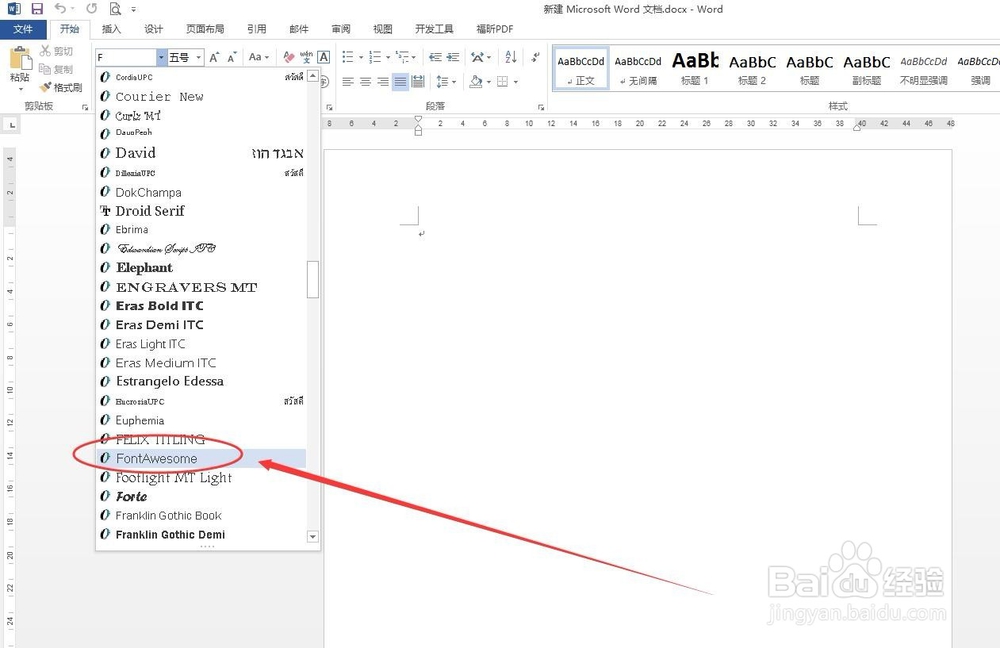Decrease font size with shrink font icon

pos(232,57)
